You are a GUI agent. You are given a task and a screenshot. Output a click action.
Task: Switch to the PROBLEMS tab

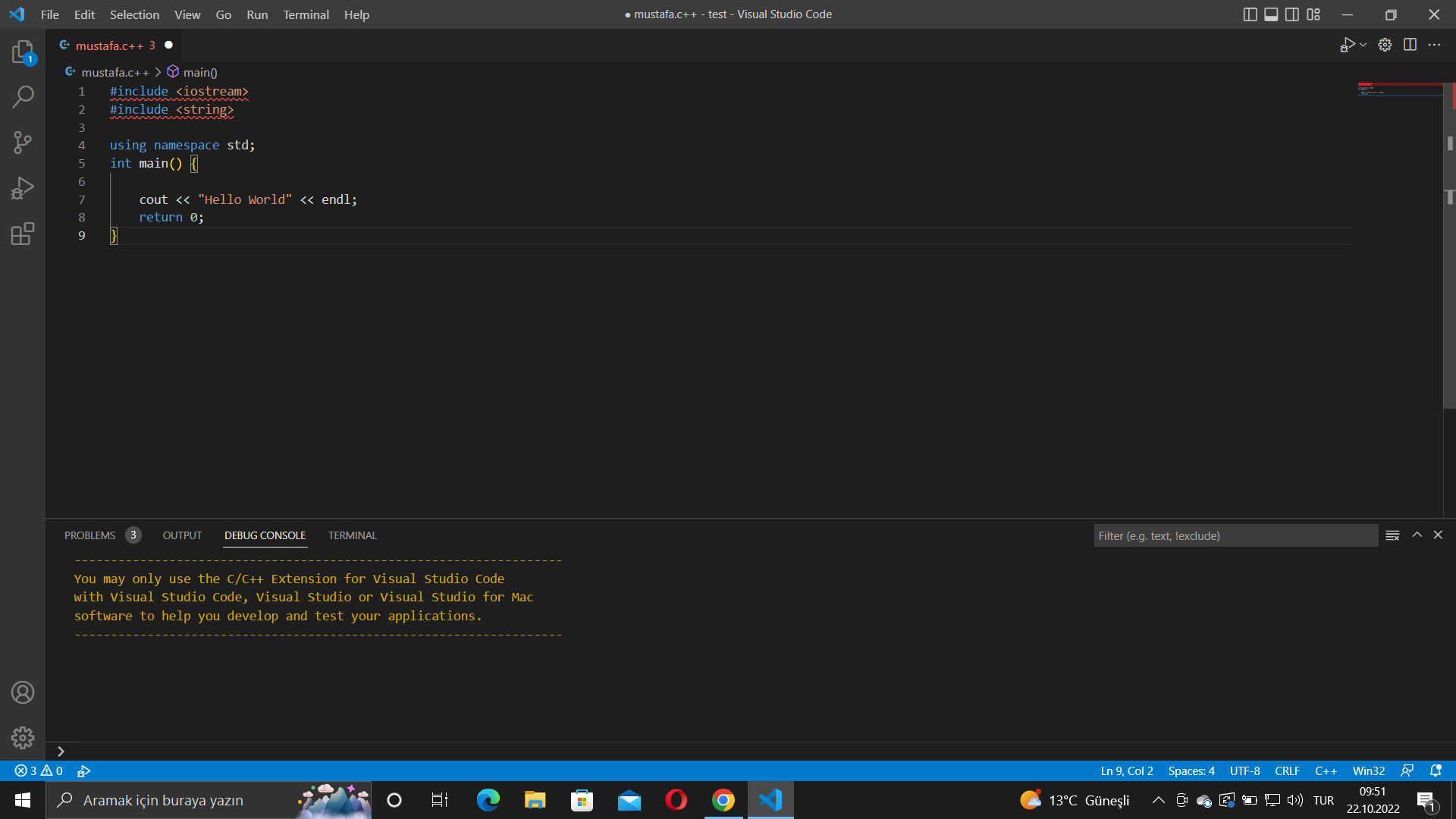(x=89, y=535)
